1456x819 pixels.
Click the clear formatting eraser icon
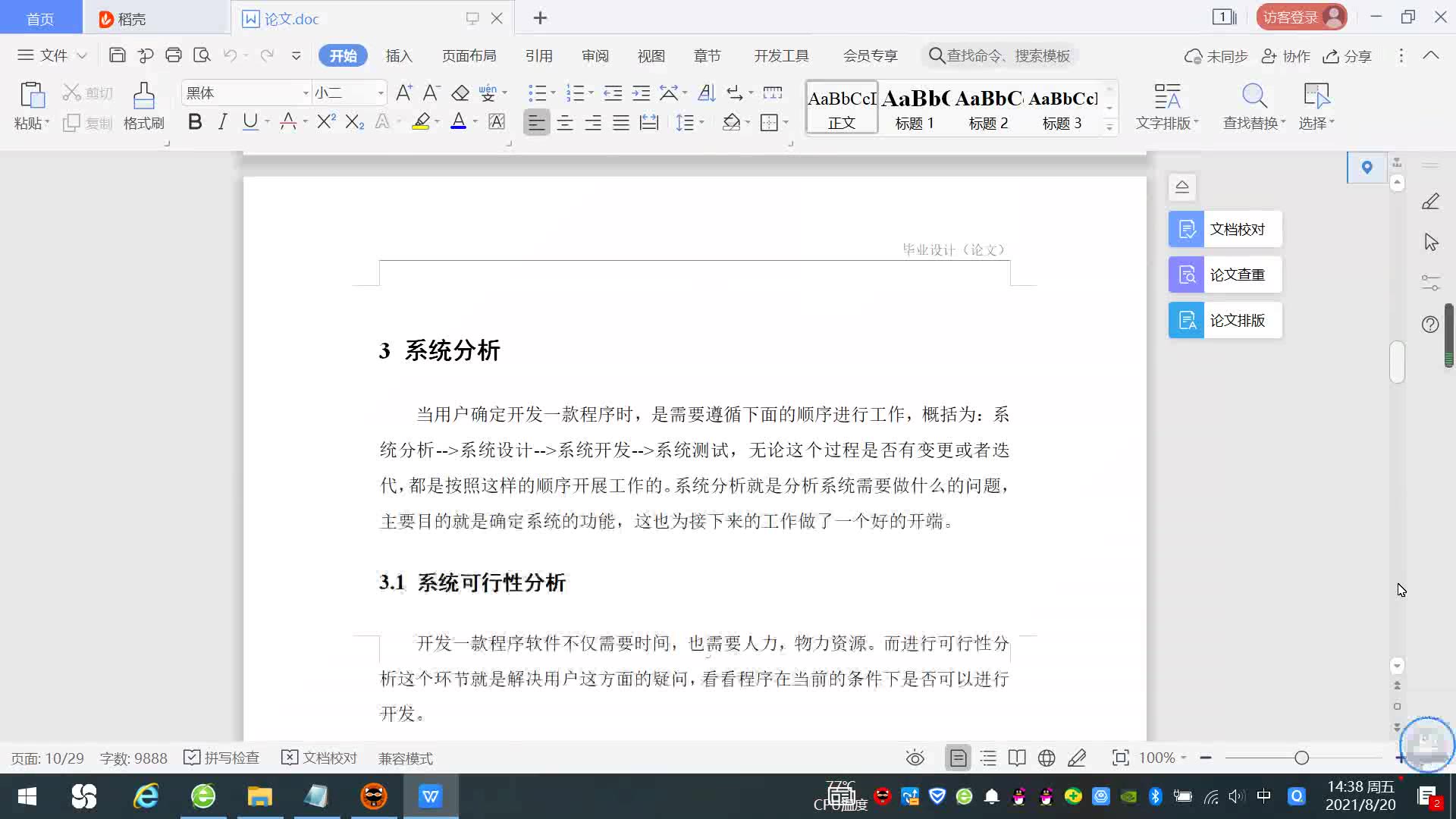460,93
